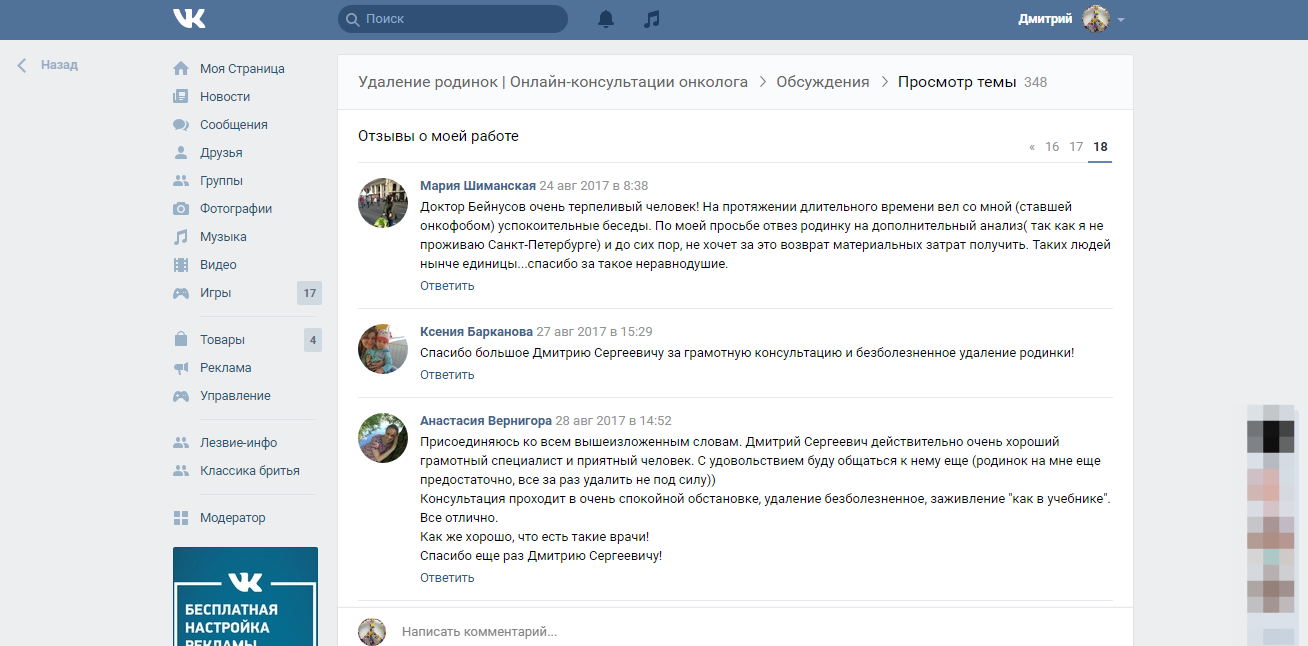
Task: Open Моя Страница menu item
Action: (x=242, y=69)
